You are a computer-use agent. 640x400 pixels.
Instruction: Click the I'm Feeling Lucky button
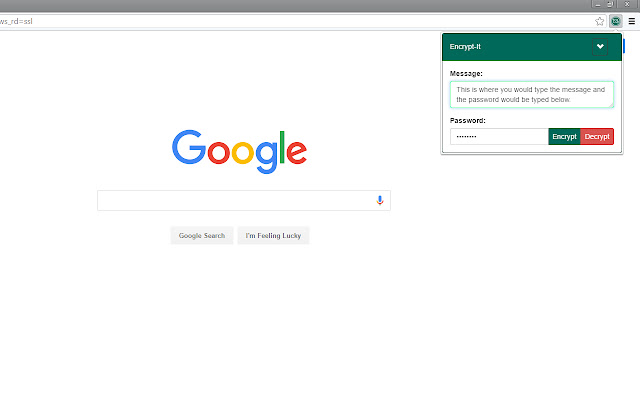click(x=273, y=236)
